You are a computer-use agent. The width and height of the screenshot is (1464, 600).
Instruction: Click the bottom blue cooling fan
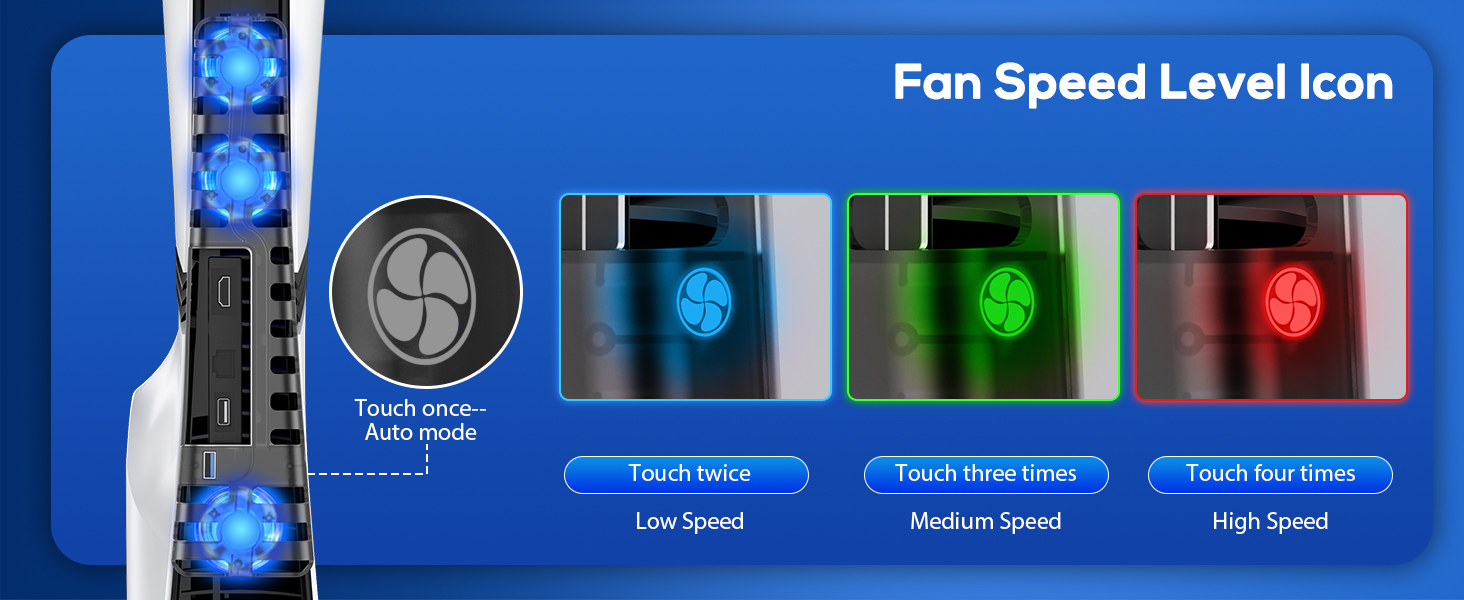[238, 529]
